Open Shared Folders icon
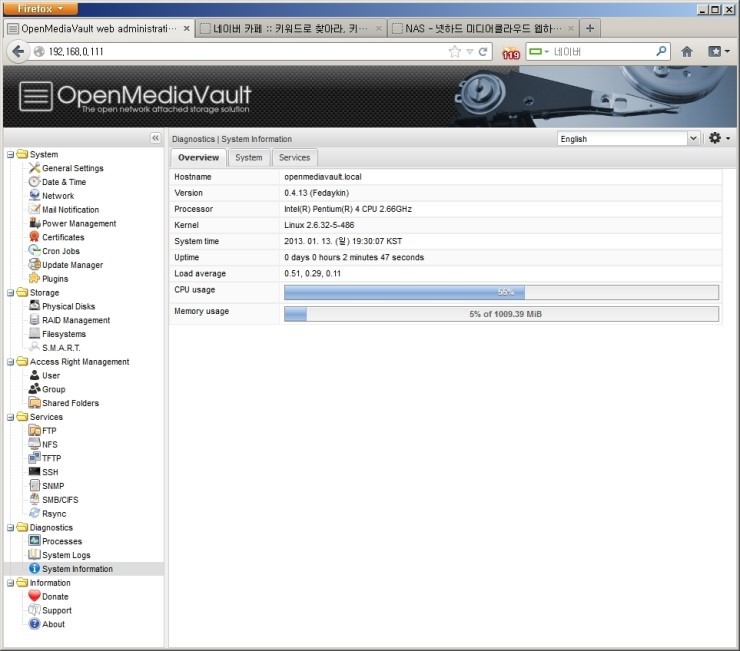 click(34, 402)
